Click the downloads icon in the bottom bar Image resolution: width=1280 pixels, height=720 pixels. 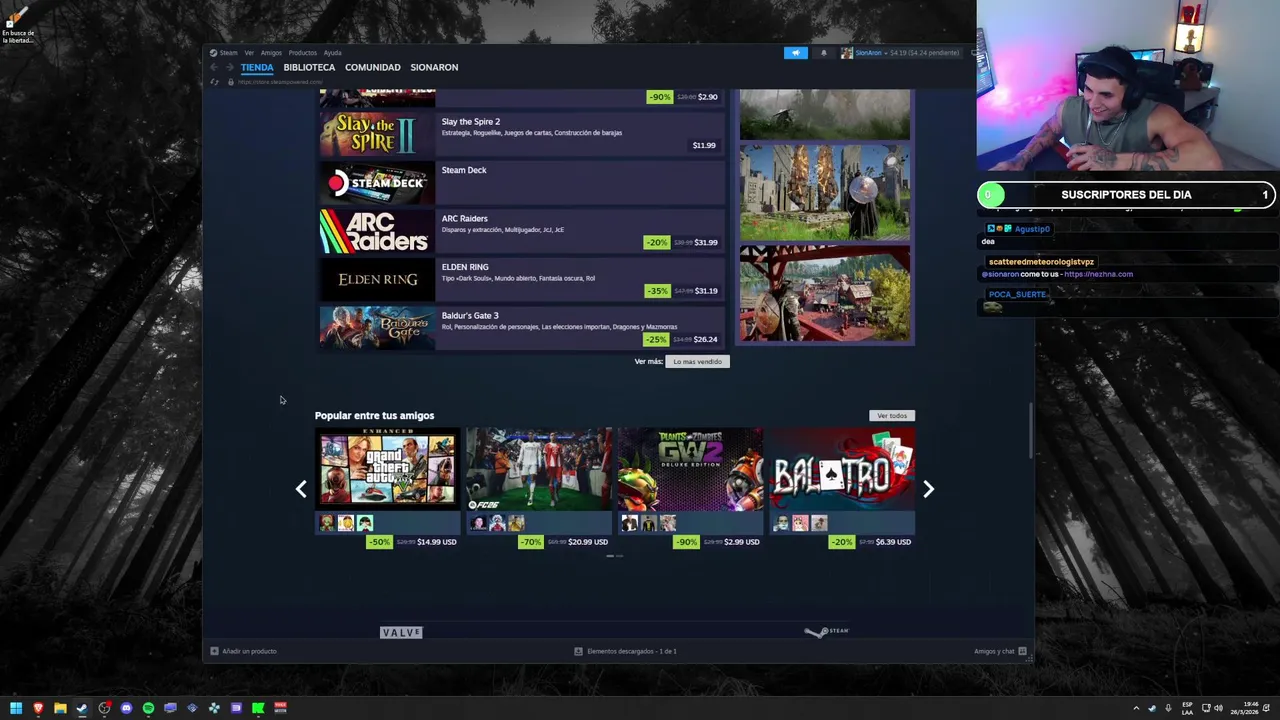pos(578,651)
